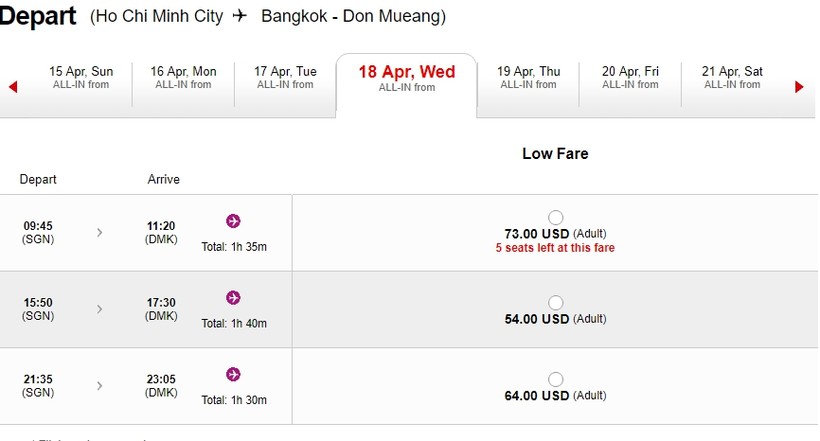This screenshot has width=820, height=441.
Task: Click the chevron arrow in the 15:50 flight row
Action: (99, 309)
